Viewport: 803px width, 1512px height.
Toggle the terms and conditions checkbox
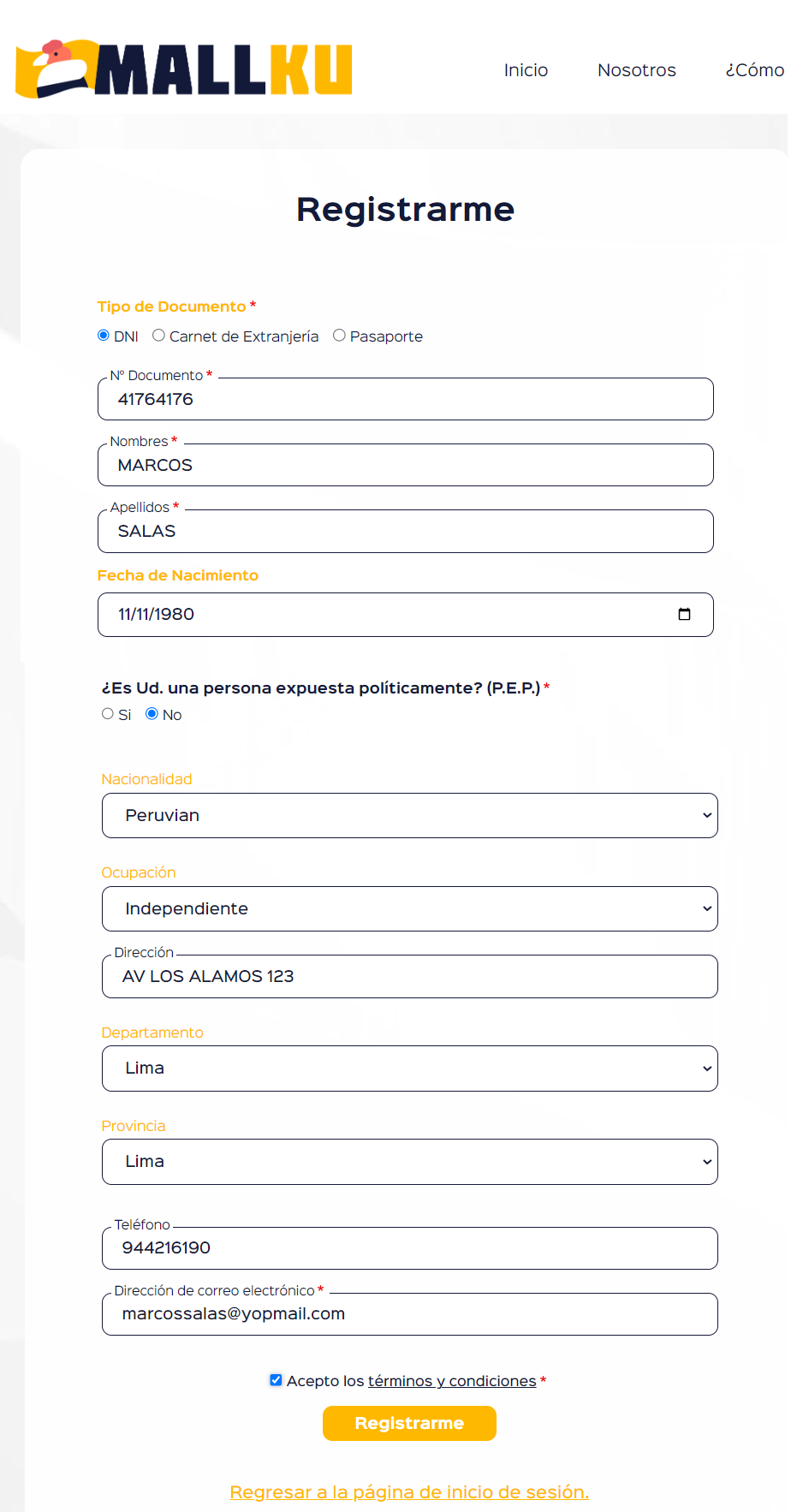[x=276, y=1380]
